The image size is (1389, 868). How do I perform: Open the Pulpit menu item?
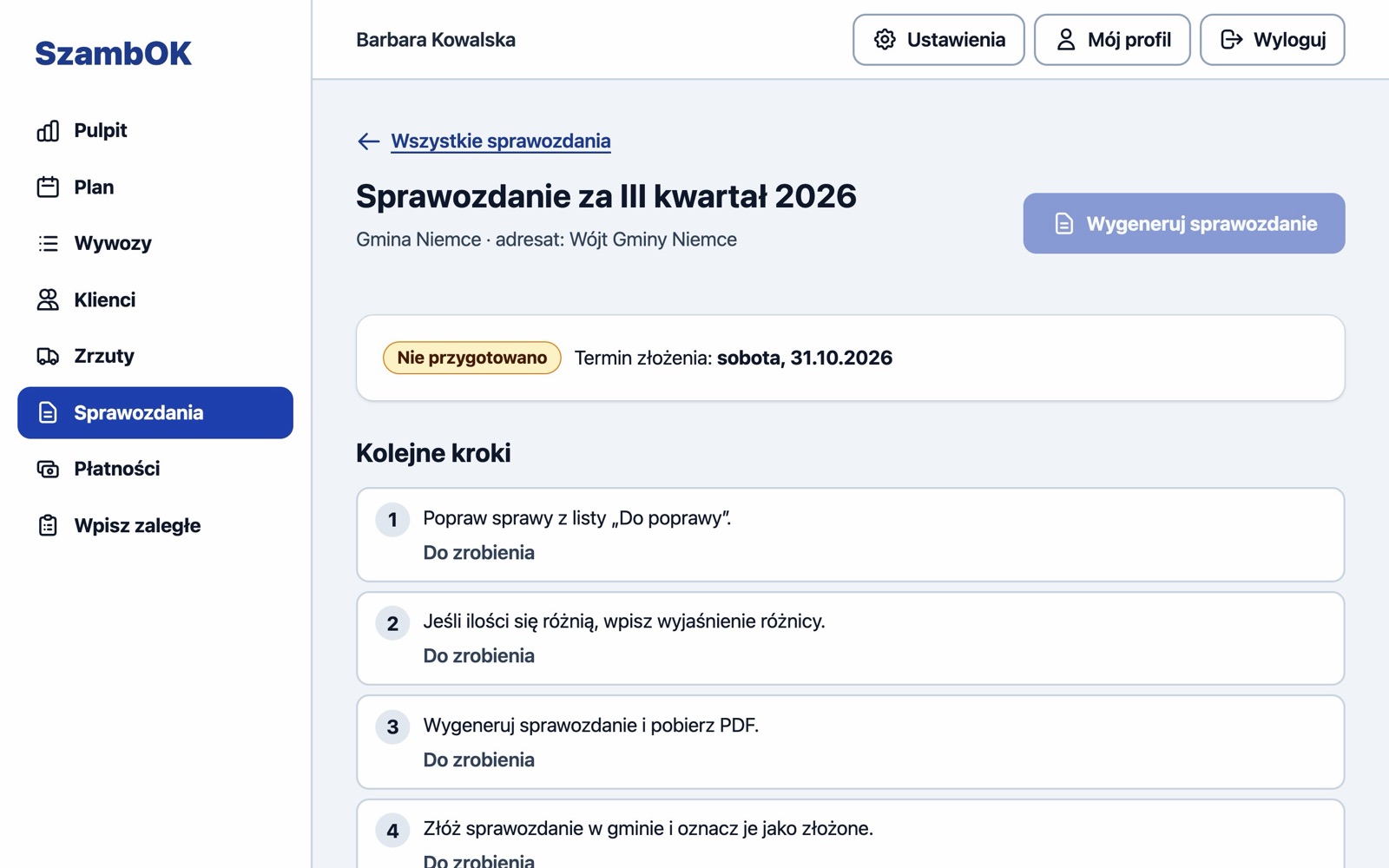(155, 131)
